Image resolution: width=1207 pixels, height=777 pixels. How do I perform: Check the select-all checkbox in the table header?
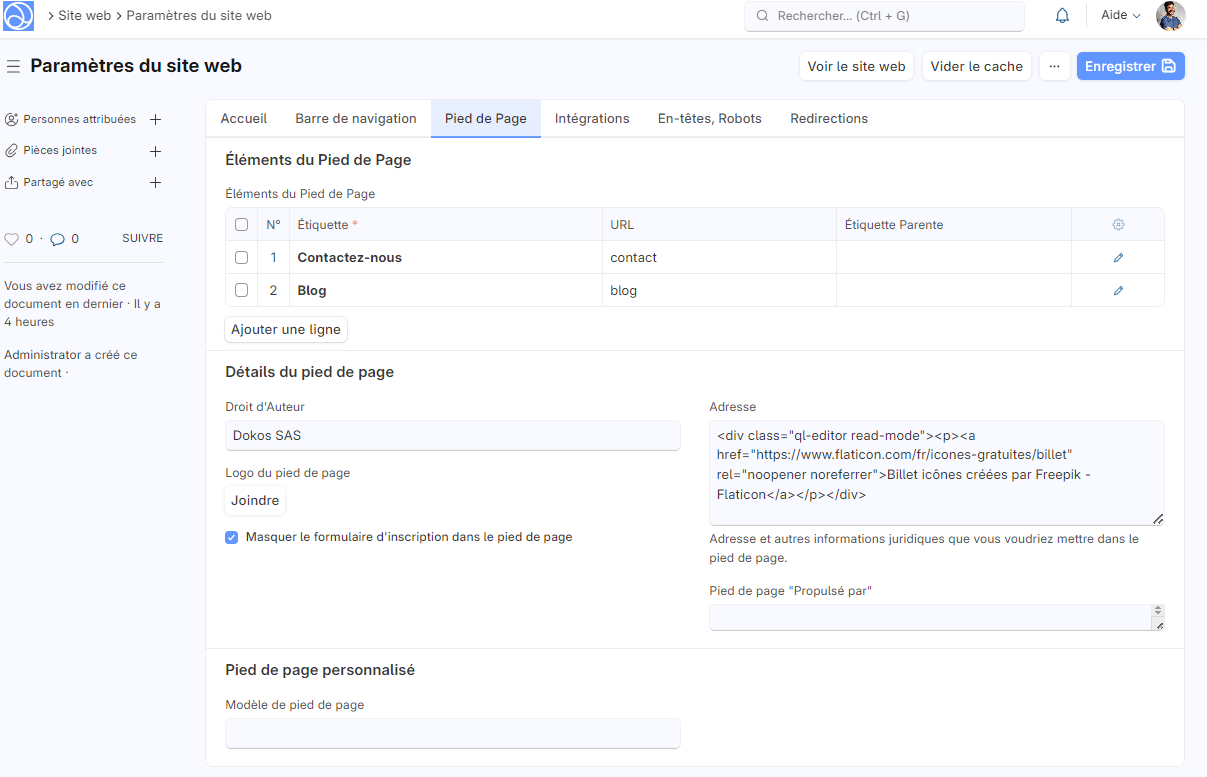pos(241,224)
